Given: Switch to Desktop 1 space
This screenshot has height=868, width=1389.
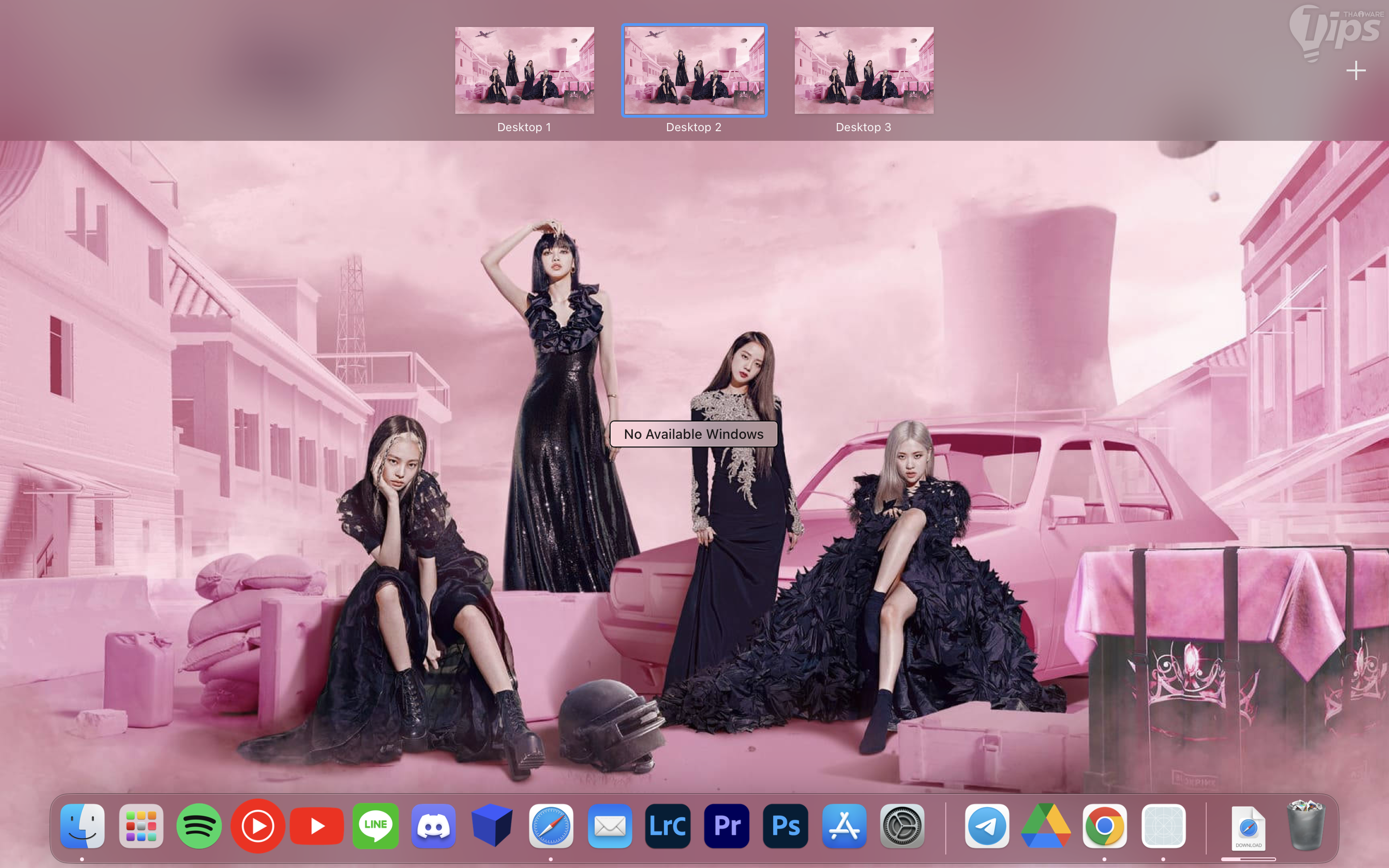Looking at the screenshot, I should click(524, 70).
